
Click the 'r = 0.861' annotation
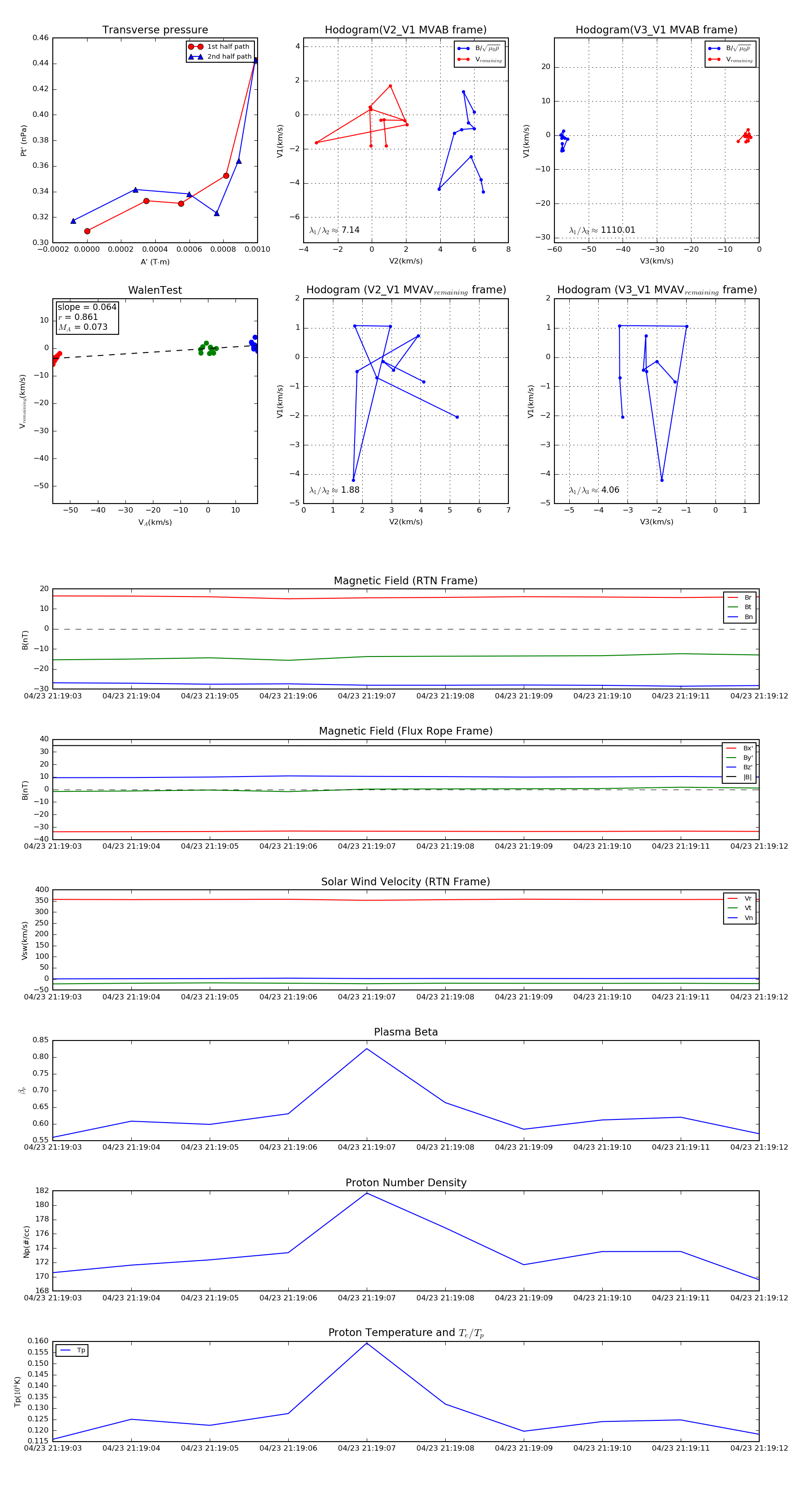78,317
